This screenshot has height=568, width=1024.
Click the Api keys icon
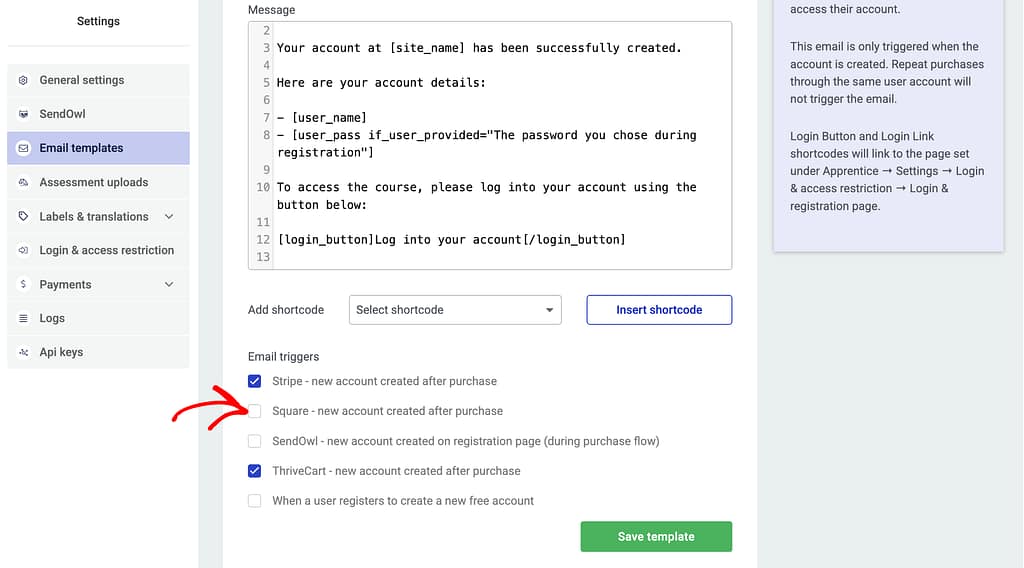click(x=23, y=352)
